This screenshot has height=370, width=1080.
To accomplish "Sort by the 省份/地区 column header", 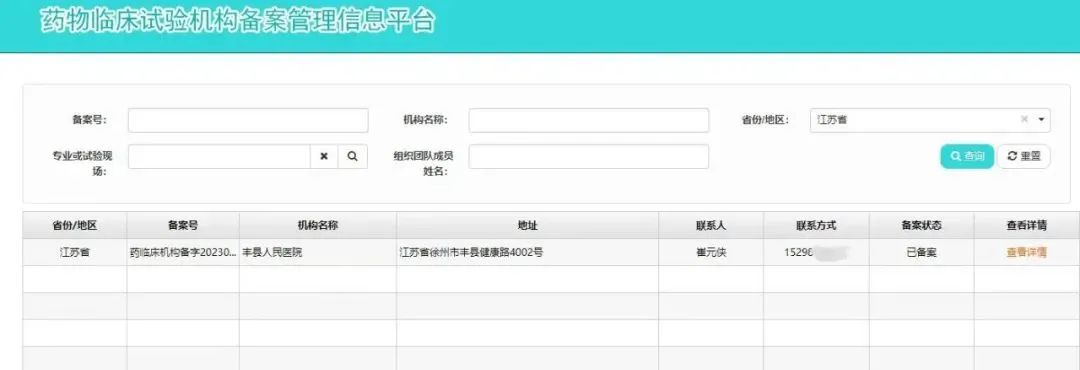I will pyautogui.click(x=74, y=225).
